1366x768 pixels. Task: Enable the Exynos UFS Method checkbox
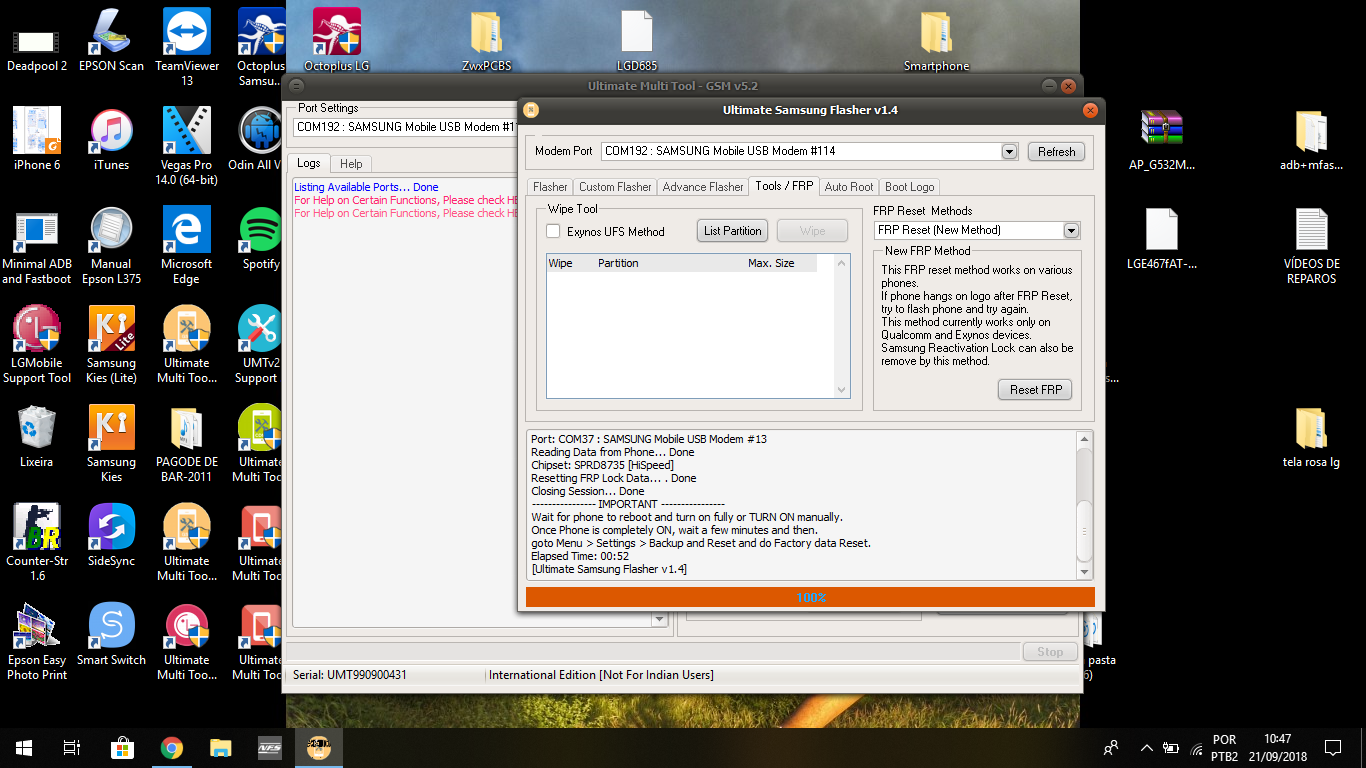(x=553, y=231)
